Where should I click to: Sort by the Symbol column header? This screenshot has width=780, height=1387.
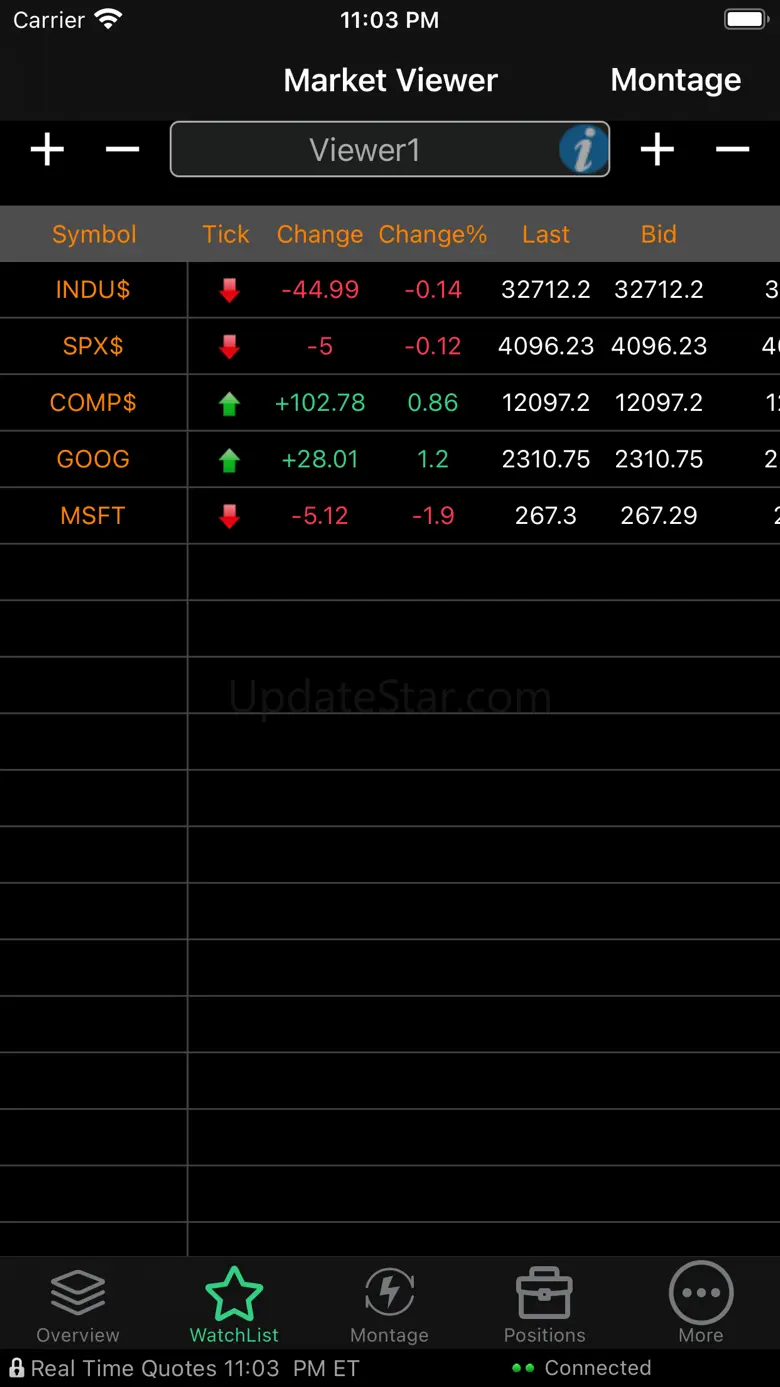pyautogui.click(x=94, y=234)
